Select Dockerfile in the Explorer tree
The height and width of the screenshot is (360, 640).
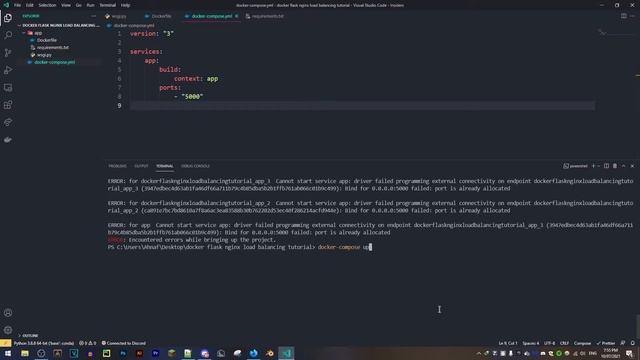(x=60, y=40)
